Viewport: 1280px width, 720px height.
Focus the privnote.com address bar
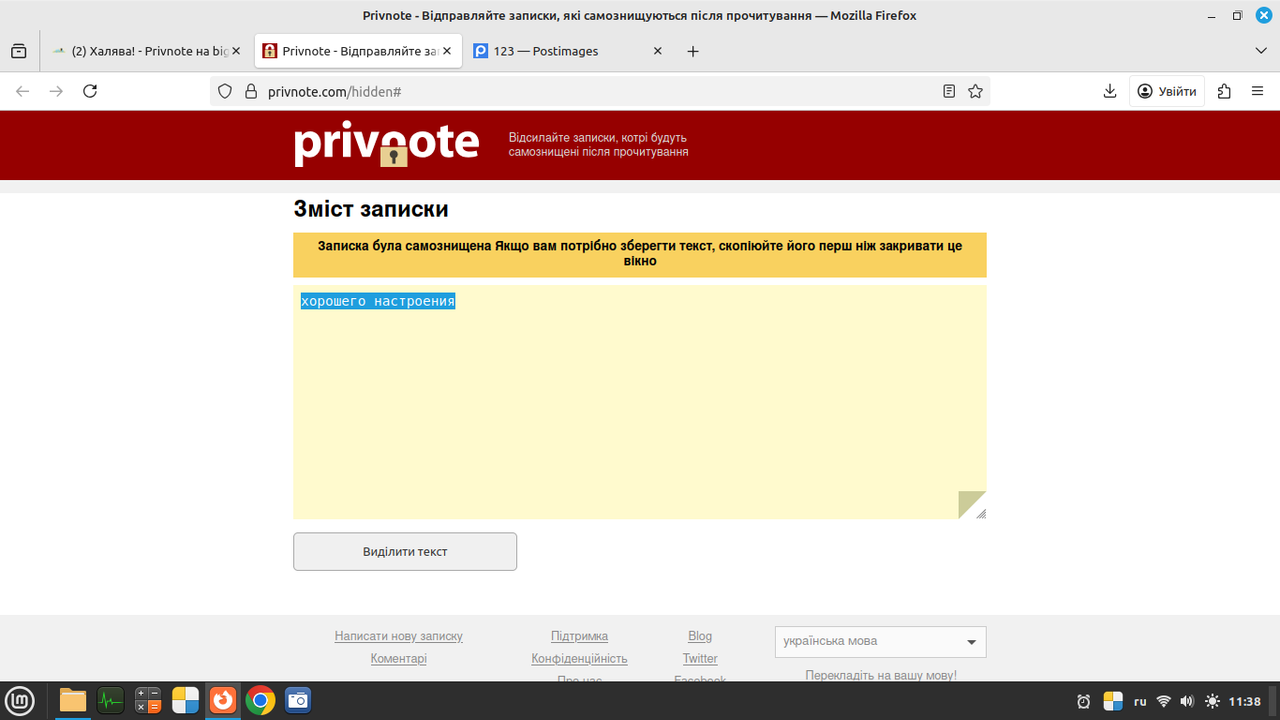click(600, 91)
